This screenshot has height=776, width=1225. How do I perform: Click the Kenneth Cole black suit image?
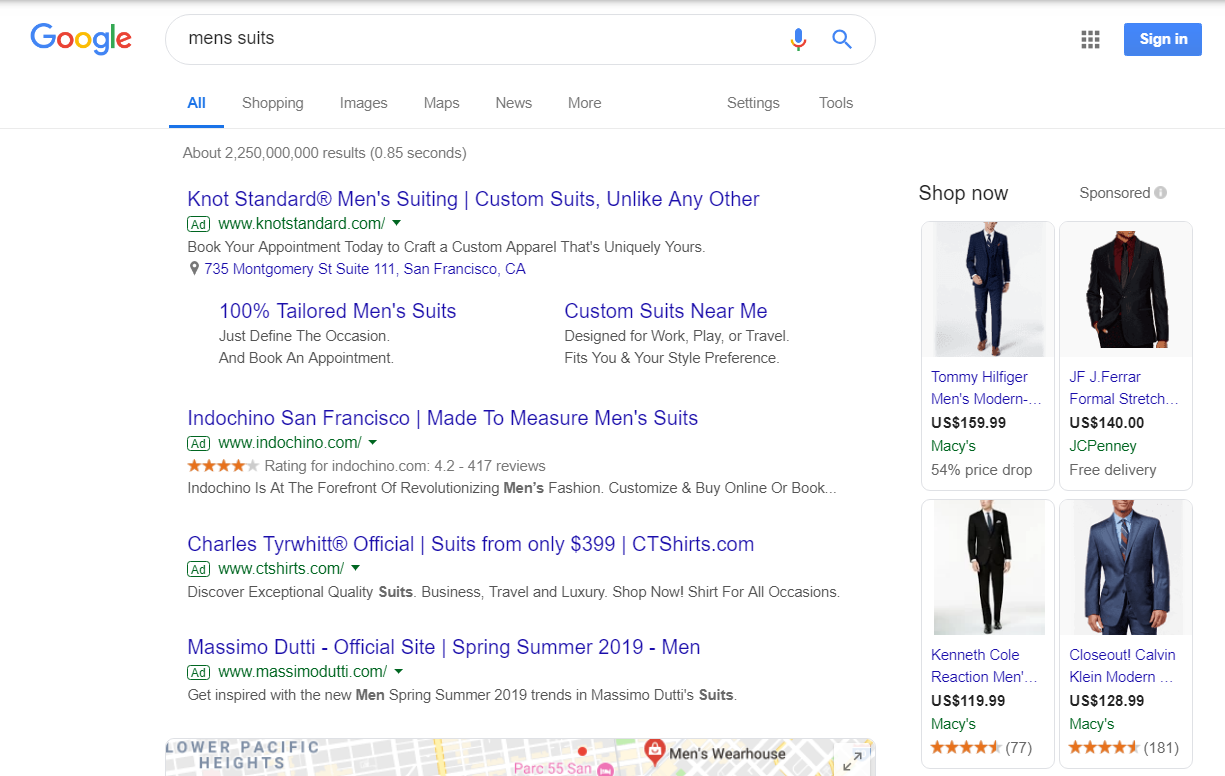click(988, 568)
